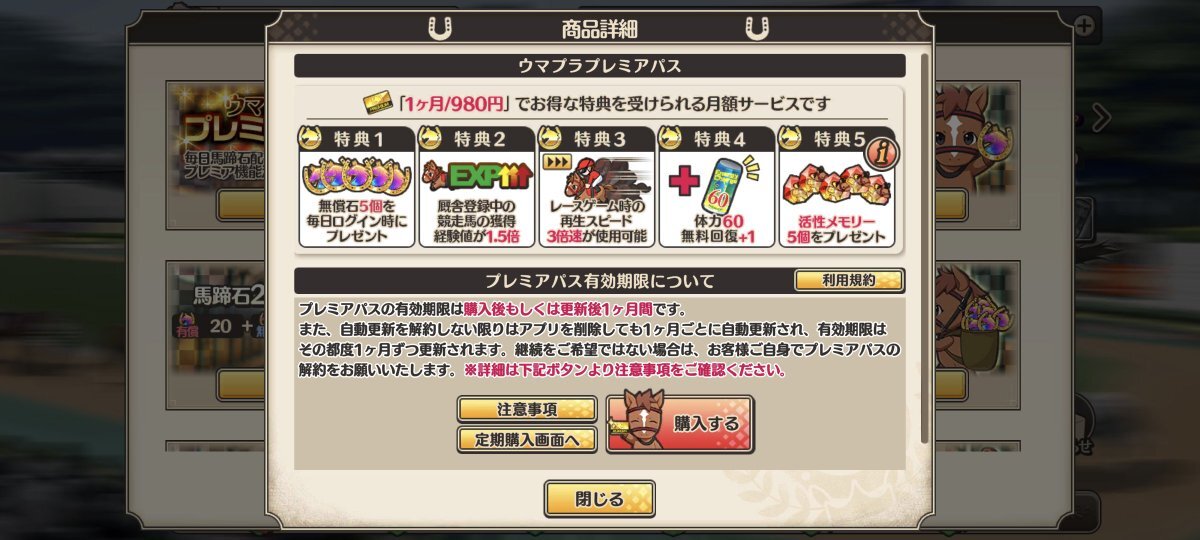Tap the golden pass ticket icon
1200x540 pixels.
click(378, 102)
